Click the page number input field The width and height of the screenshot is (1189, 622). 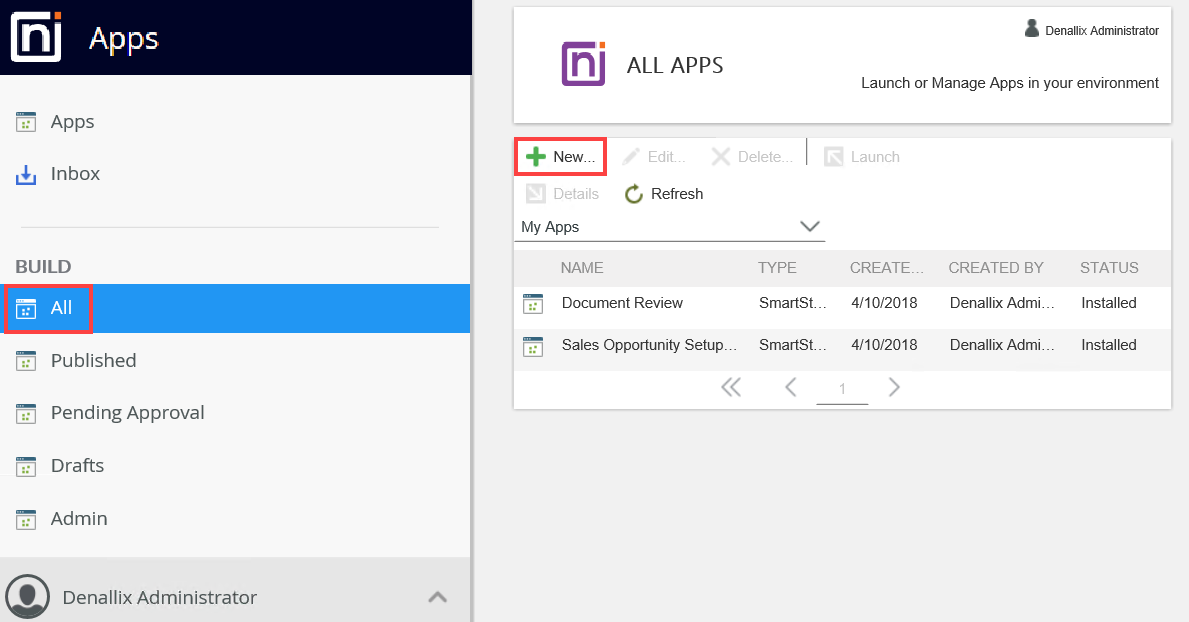point(842,389)
